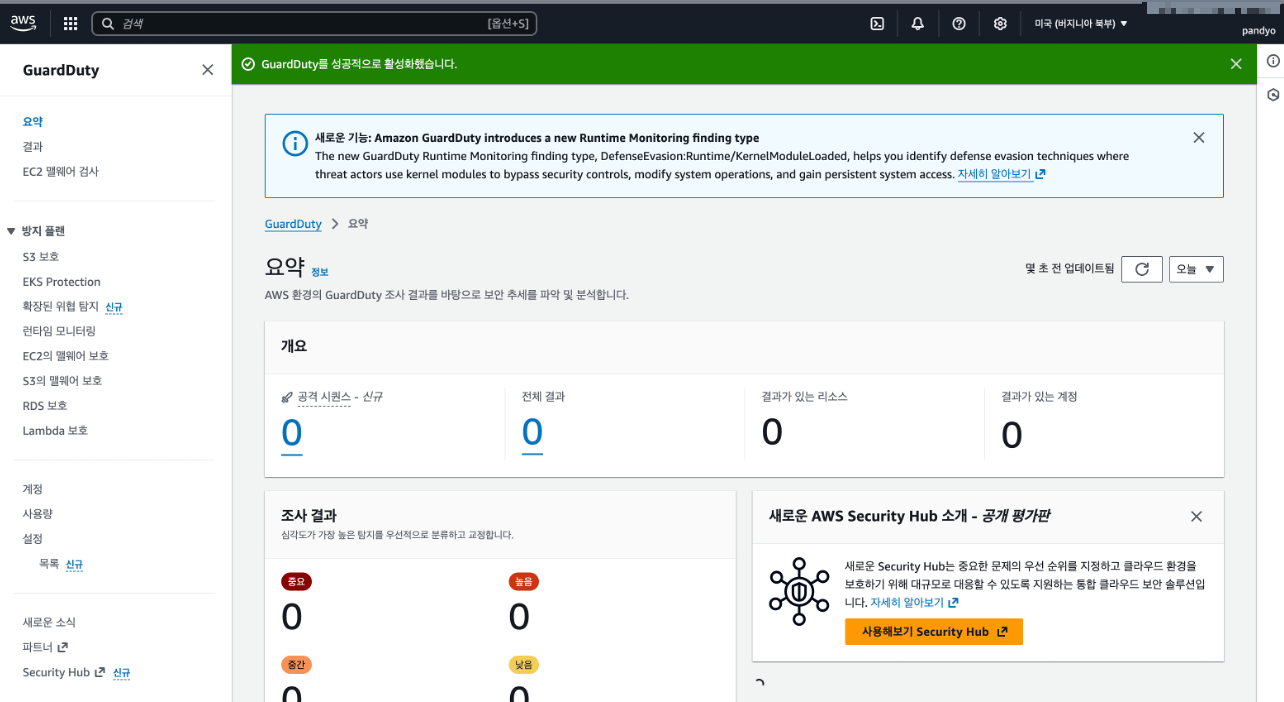The height and width of the screenshot is (702, 1284).
Task: Click the 사용해보기 Security Hub button
Action: coord(934,632)
